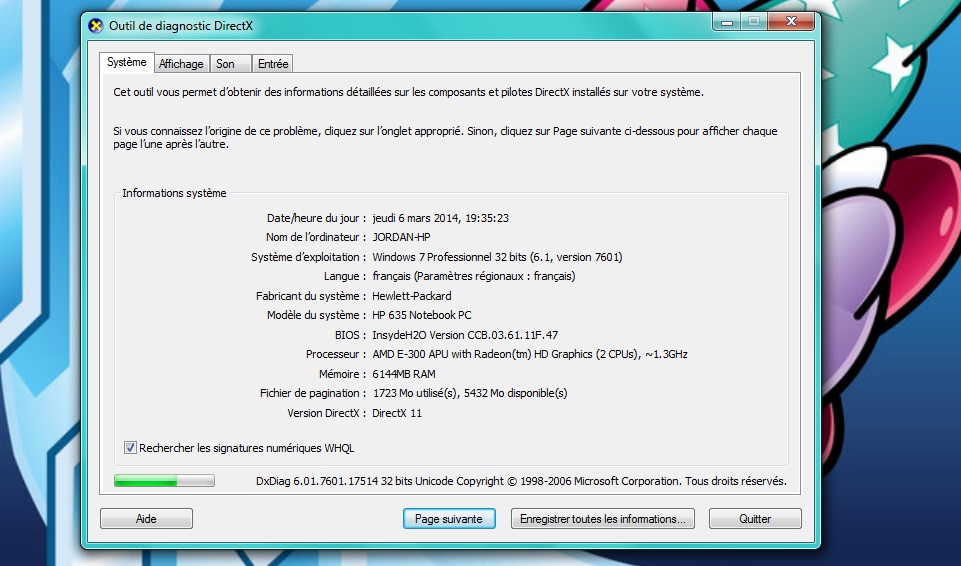Minimize the DirectX diagnostic window
Image resolution: width=961 pixels, height=566 pixels.
[x=727, y=21]
